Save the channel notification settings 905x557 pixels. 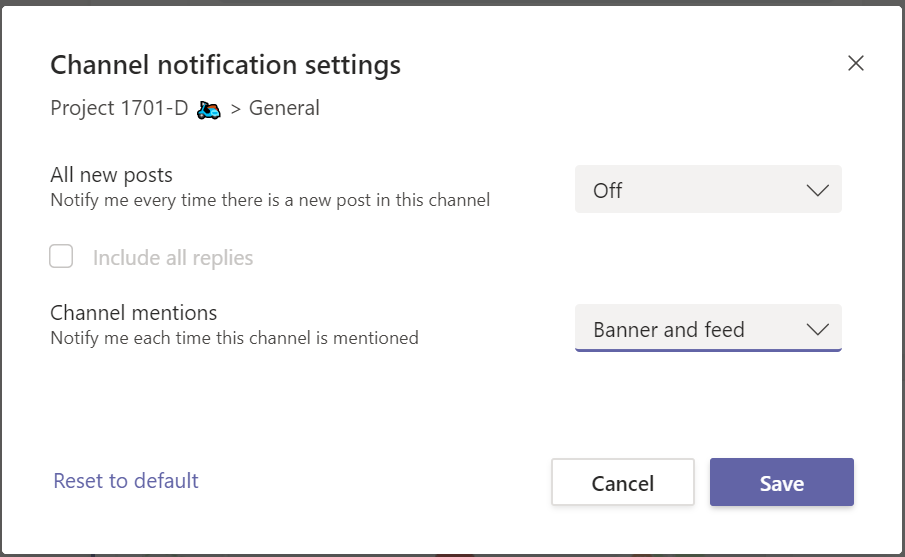tap(781, 483)
